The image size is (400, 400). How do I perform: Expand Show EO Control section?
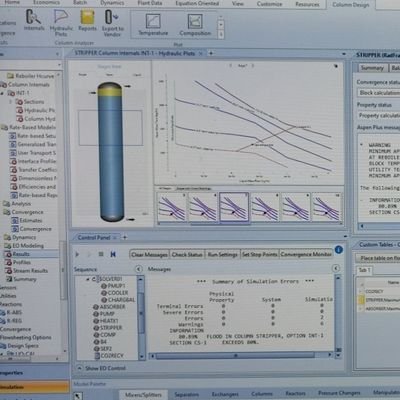[102, 368]
